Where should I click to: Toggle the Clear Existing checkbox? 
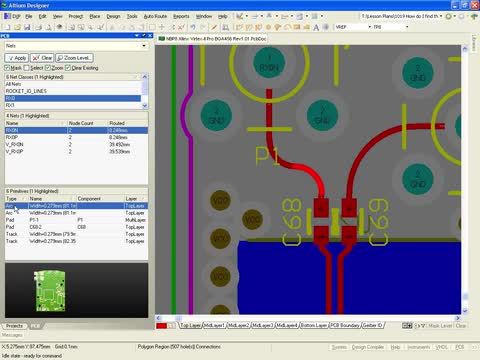pos(68,68)
